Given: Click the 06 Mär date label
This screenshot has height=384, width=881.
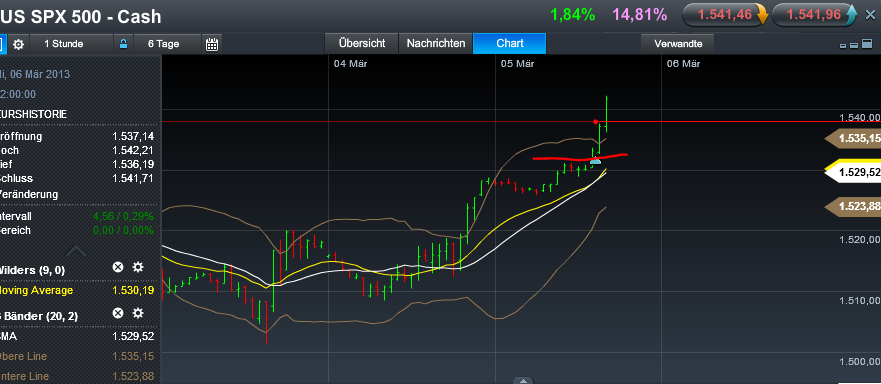Looking at the screenshot, I should [683, 64].
